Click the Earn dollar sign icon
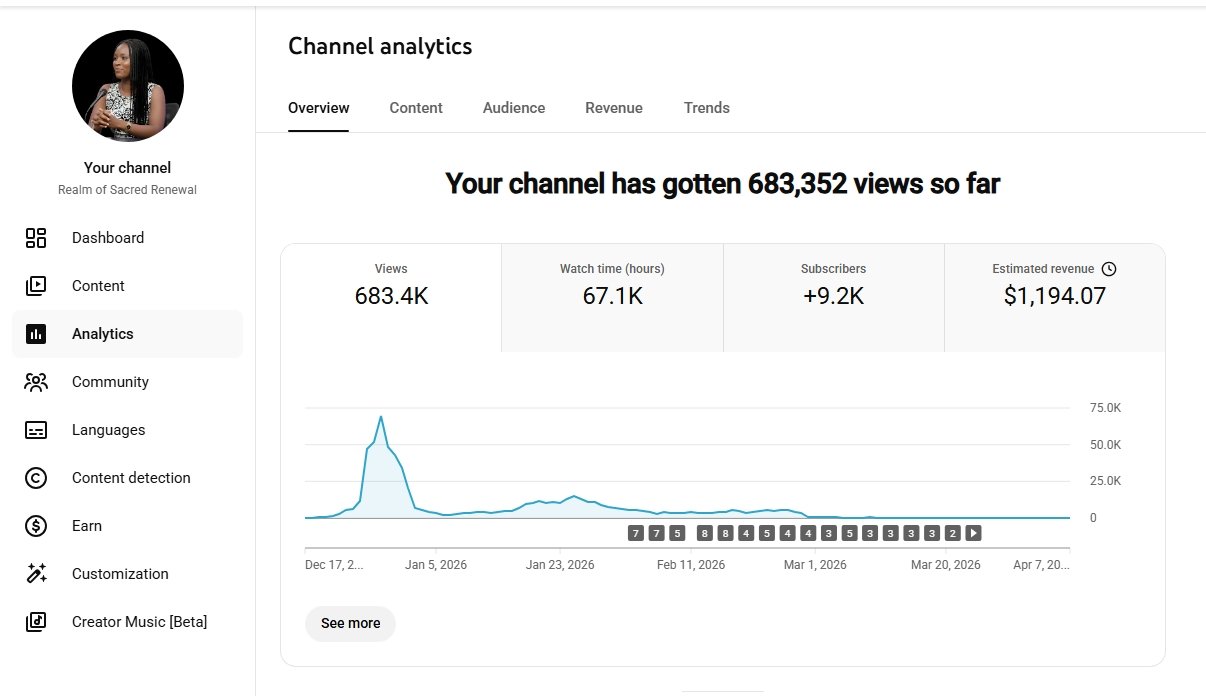 point(36,526)
